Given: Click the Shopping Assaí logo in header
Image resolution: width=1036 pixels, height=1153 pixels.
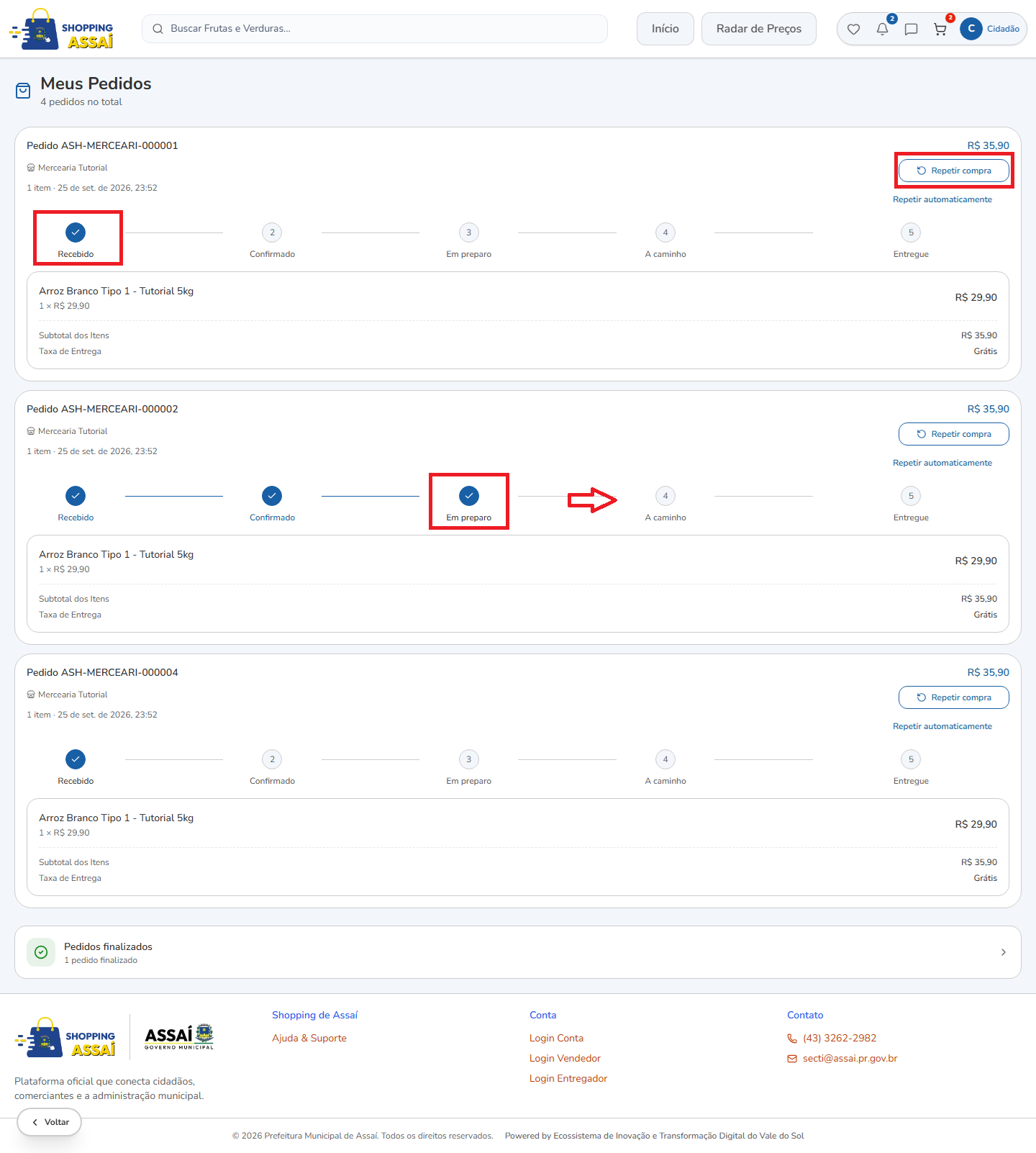Looking at the screenshot, I should click(61, 29).
